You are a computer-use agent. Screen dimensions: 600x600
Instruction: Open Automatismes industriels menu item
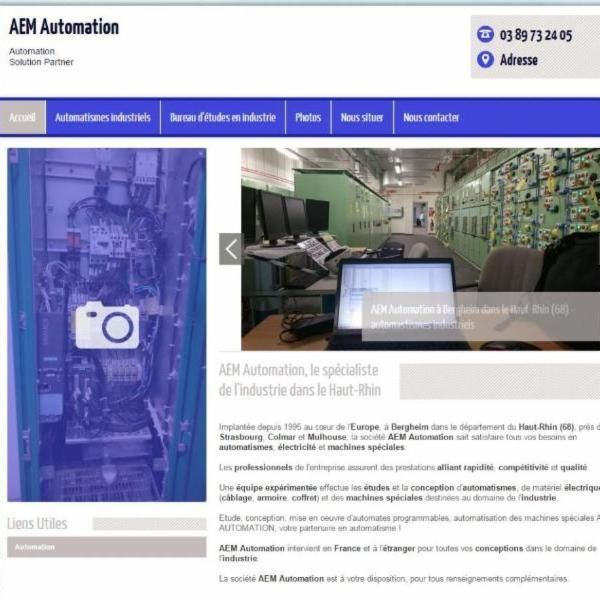click(x=103, y=117)
